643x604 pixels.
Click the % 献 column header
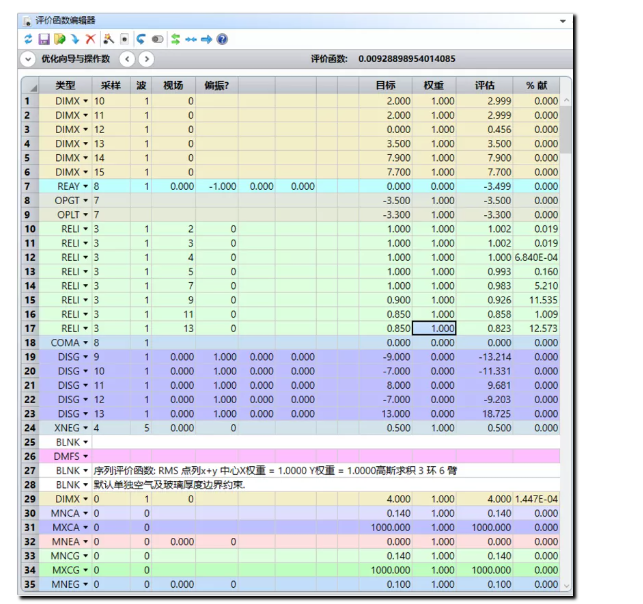(536, 85)
